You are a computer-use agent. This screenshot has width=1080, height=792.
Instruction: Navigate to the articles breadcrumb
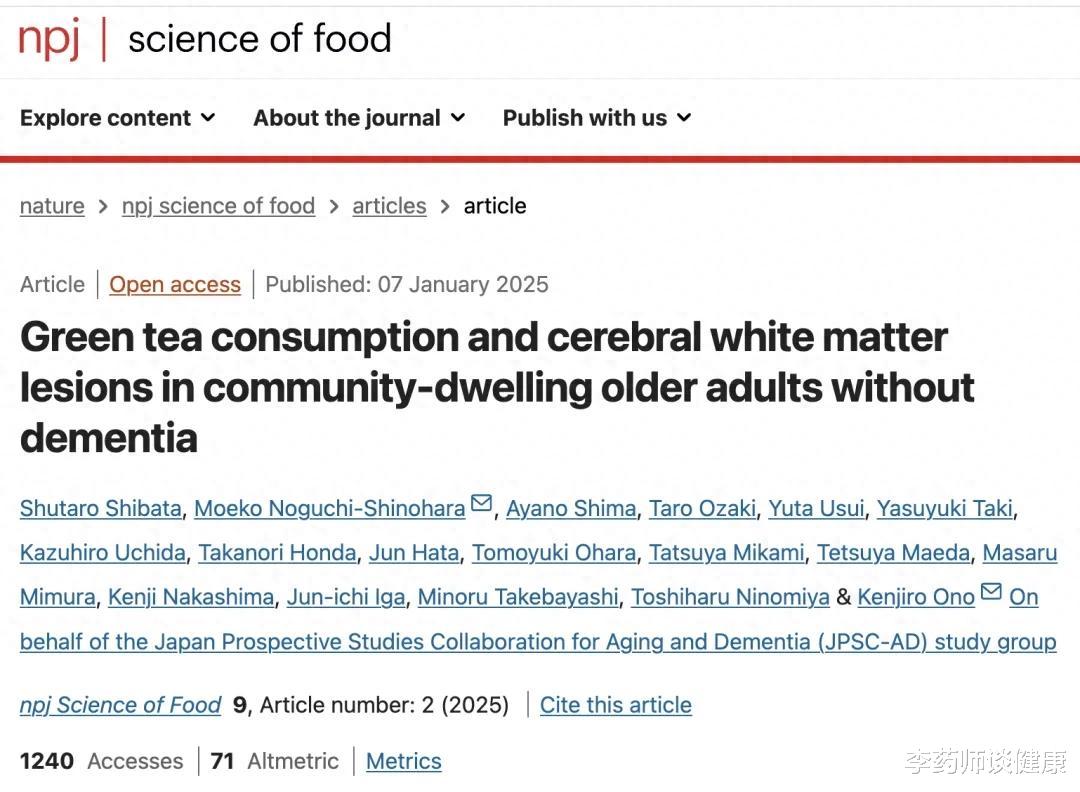389,206
